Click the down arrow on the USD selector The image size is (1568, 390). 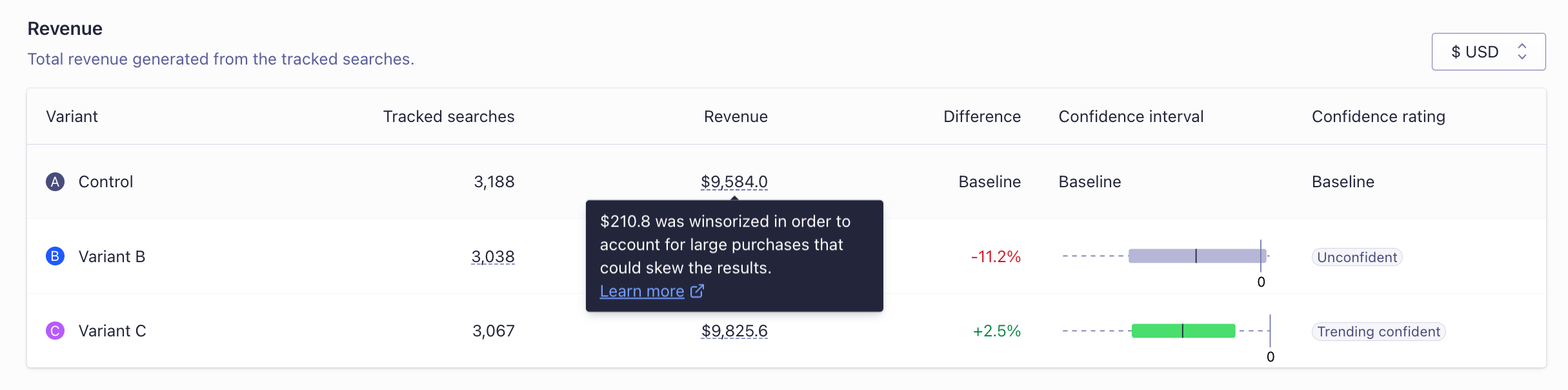[1523, 57]
